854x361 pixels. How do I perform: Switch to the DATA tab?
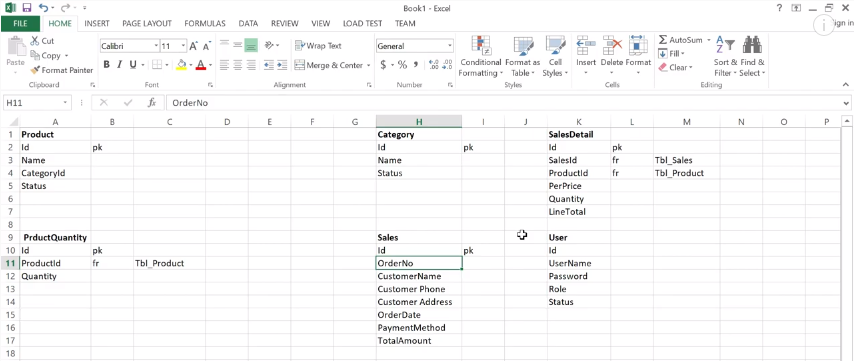[248, 24]
